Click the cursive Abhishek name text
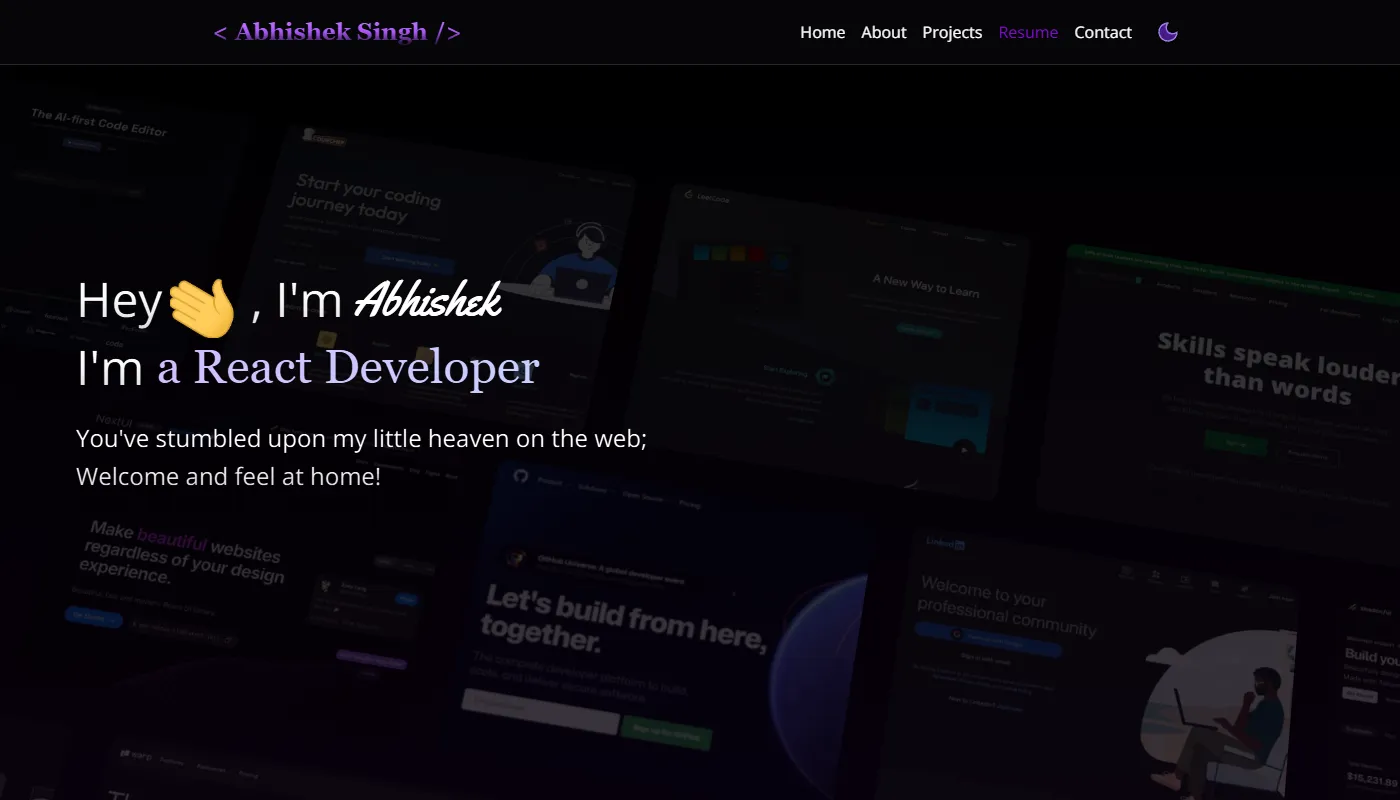Viewport: 1400px width, 800px height. 429,300
